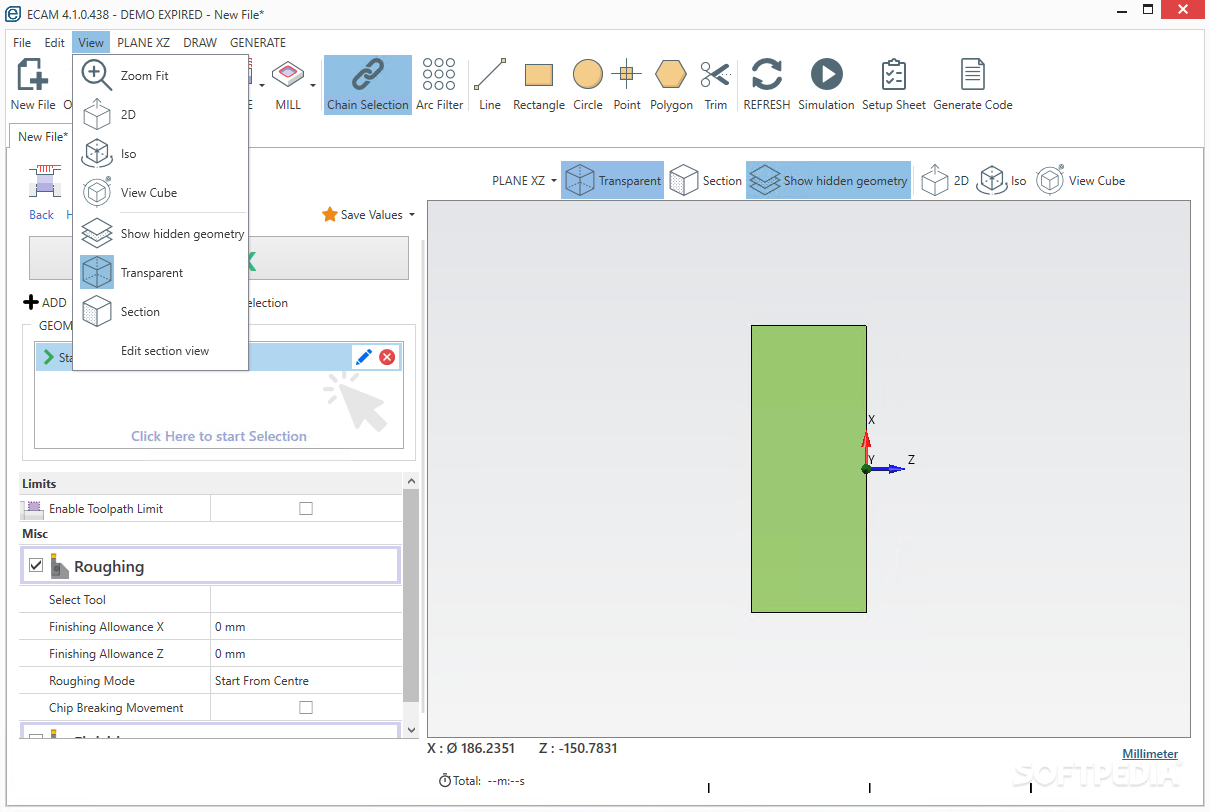Choose Iso from the View menu
This screenshot has height=812, width=1210.
tap(160, 154)
